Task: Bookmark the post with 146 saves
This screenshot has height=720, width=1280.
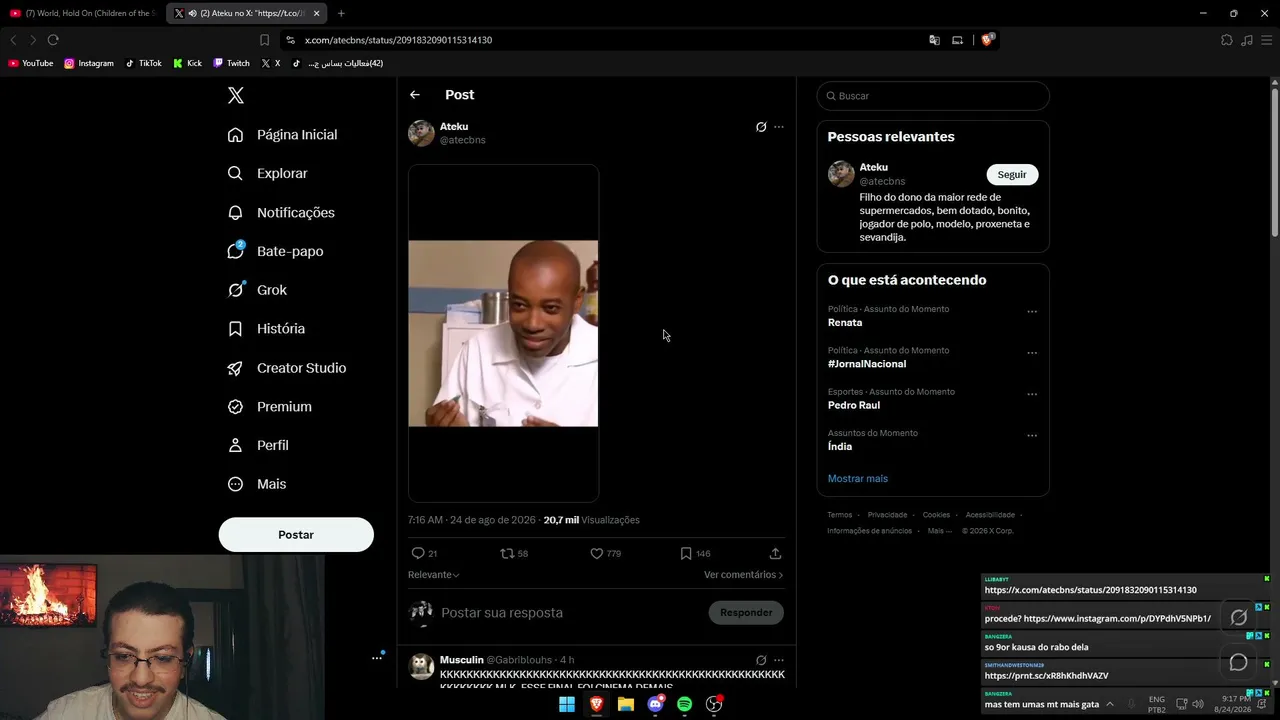Action: coord(695,553)
